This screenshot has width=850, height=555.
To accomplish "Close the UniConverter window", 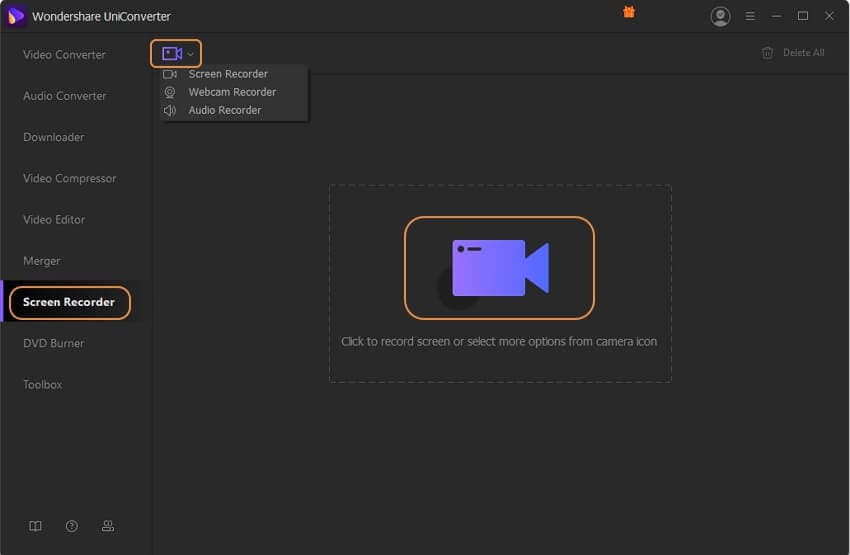I will pos(829,16).
